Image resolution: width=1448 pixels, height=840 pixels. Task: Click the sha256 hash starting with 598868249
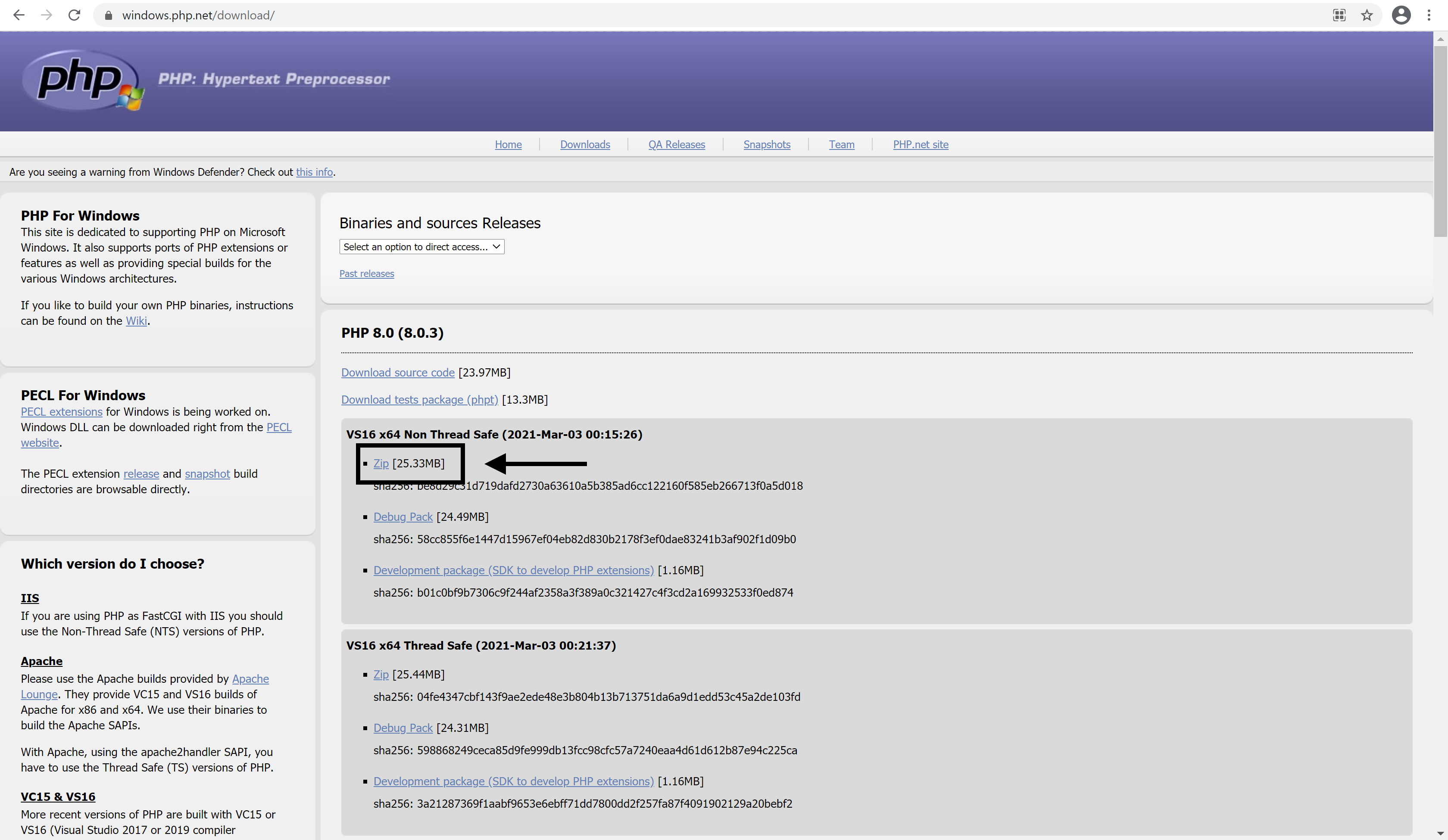pos(607,750)
